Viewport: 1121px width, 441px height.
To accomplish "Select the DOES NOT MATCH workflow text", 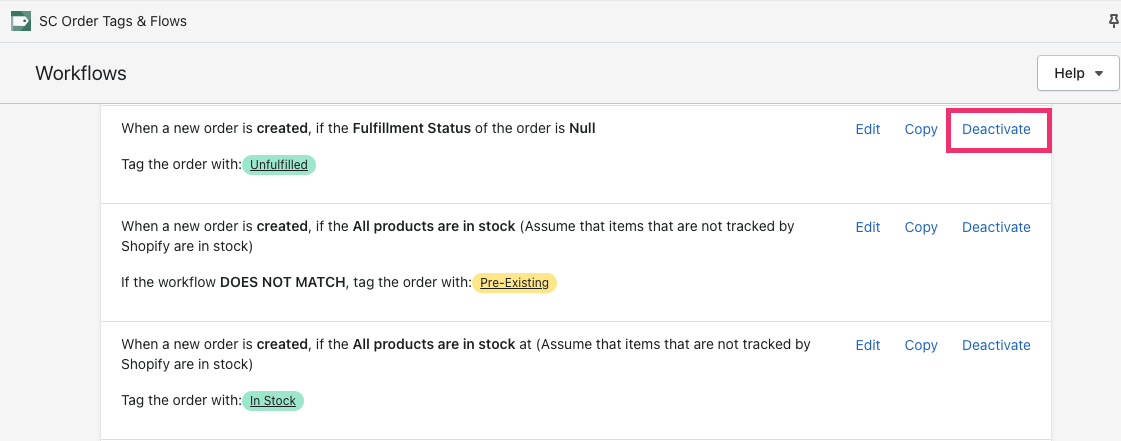I will point(282,282).
